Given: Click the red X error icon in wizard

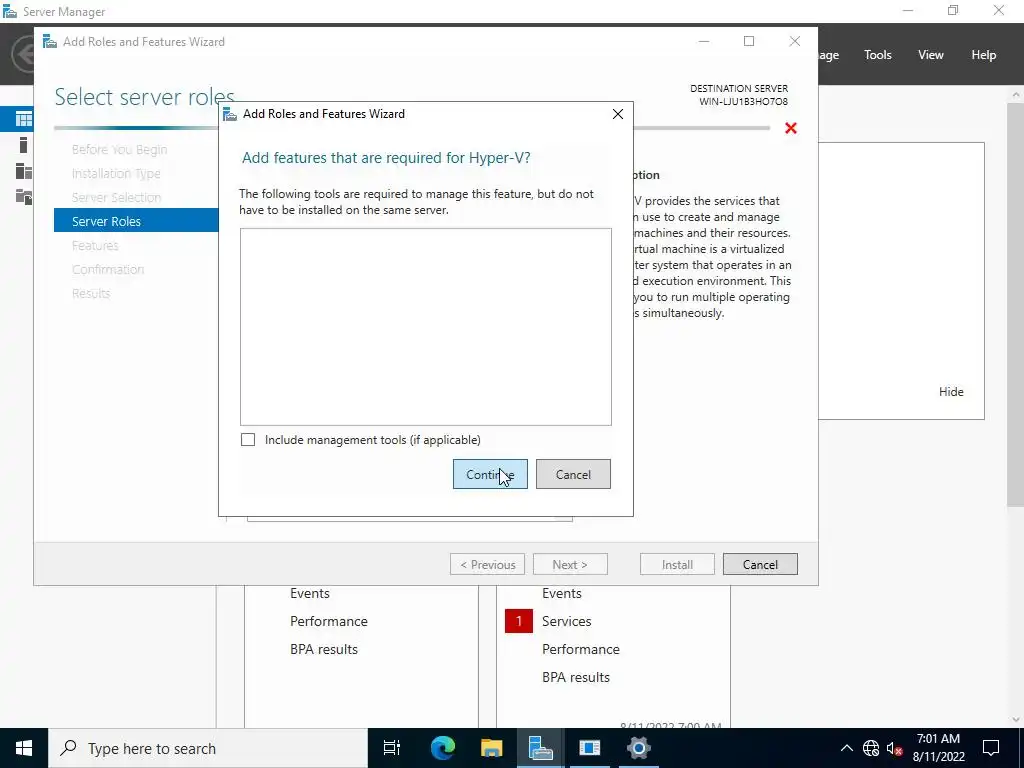Looking at the screenshot, I should click(791, 128).
